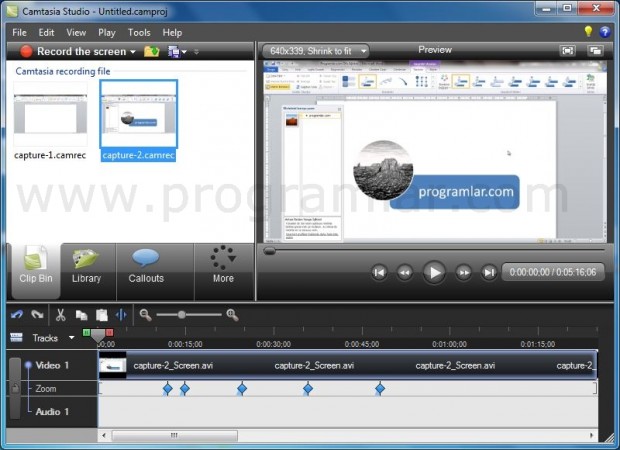
Task: Click the red Record the screen button
Action: pos(26,51)
